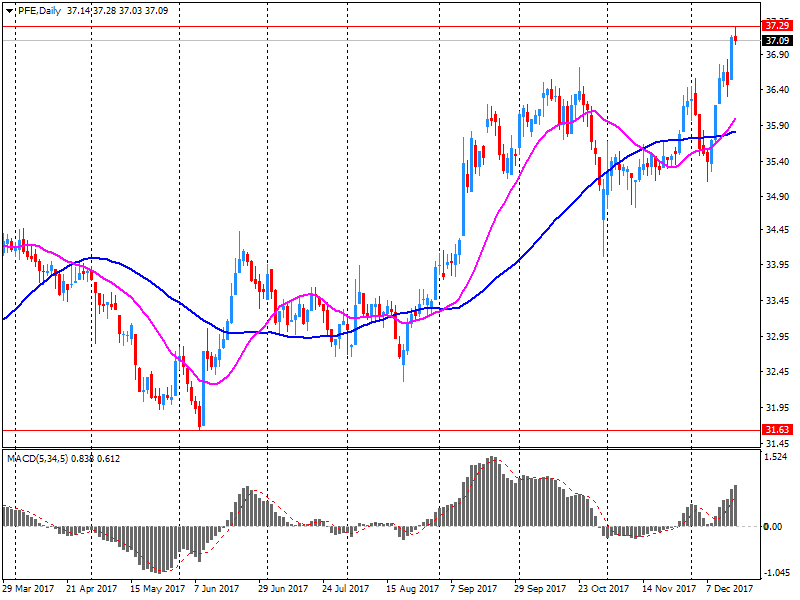Click the 14 Nov 2017 date label

(x=669, y=589)
